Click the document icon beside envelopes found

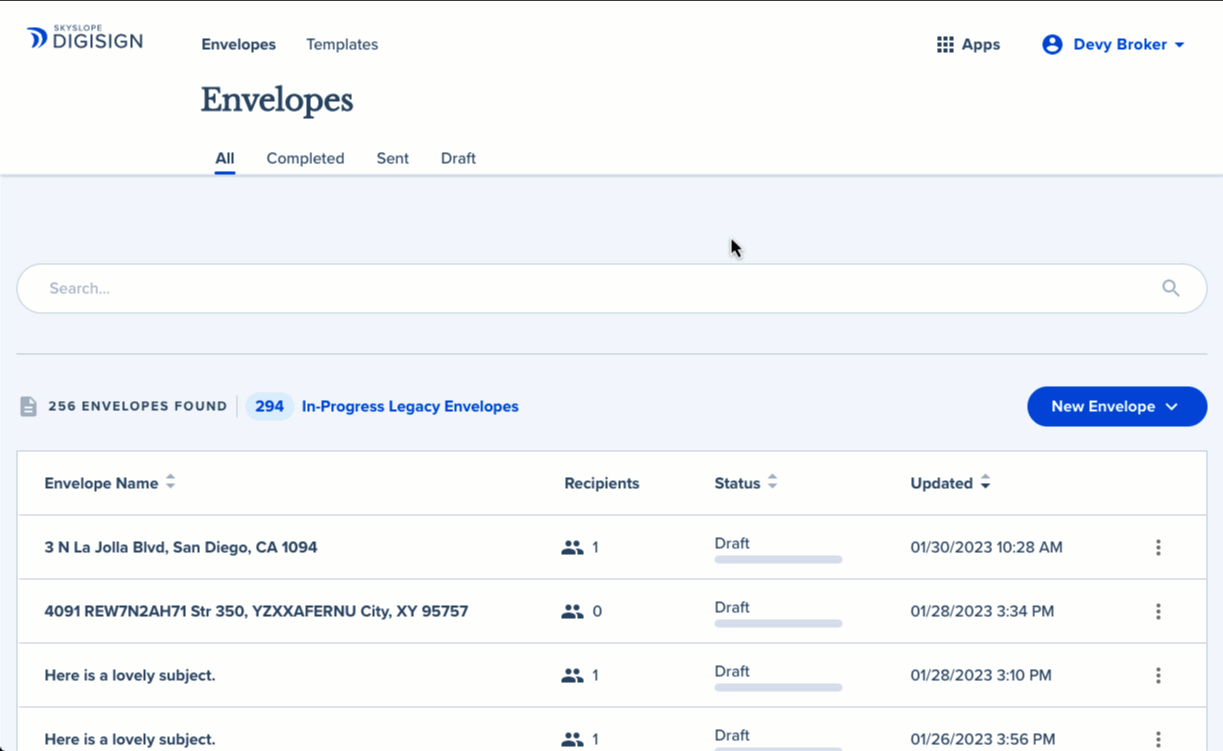[28, 406]
